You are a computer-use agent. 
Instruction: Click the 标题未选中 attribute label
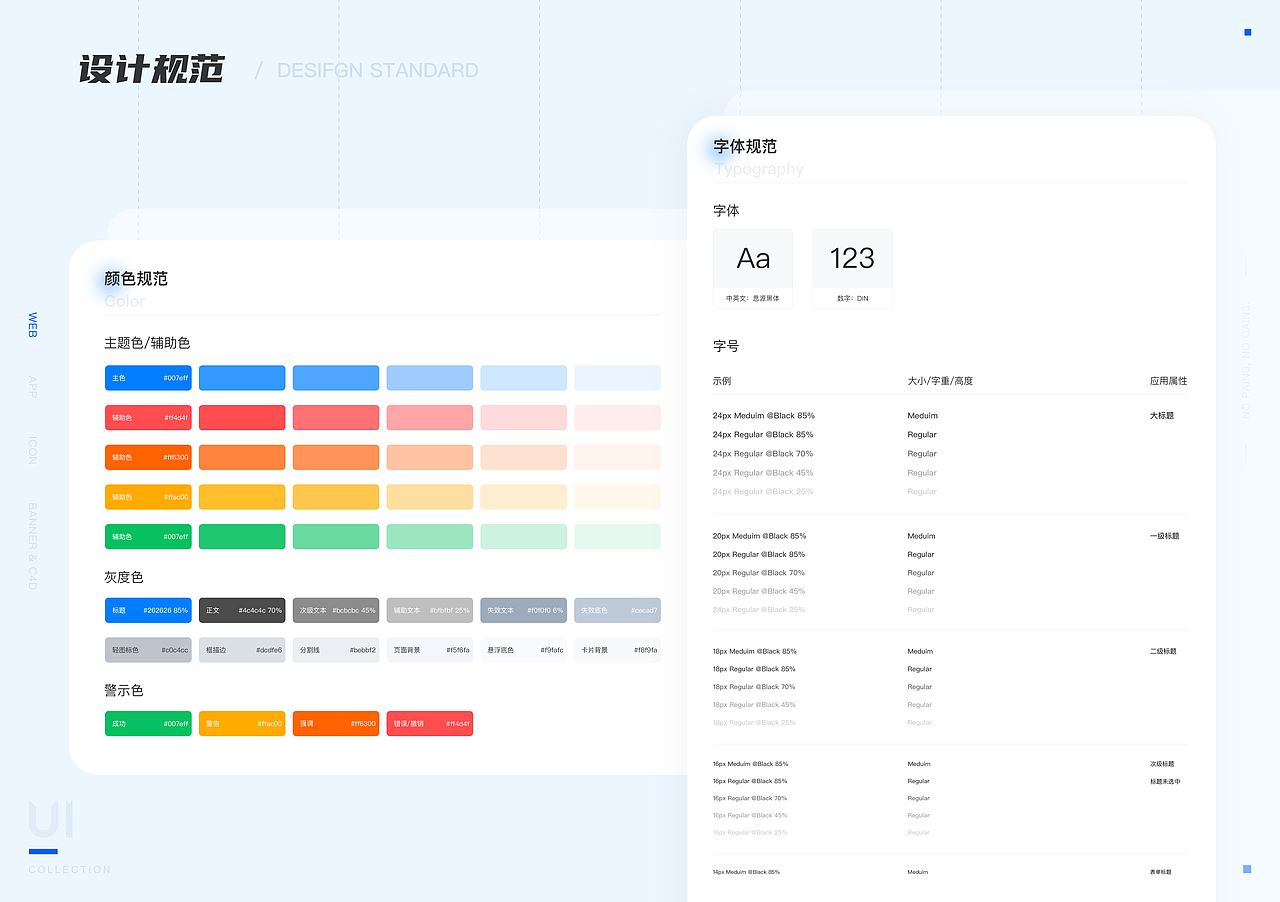click(x=1165, y=781)
